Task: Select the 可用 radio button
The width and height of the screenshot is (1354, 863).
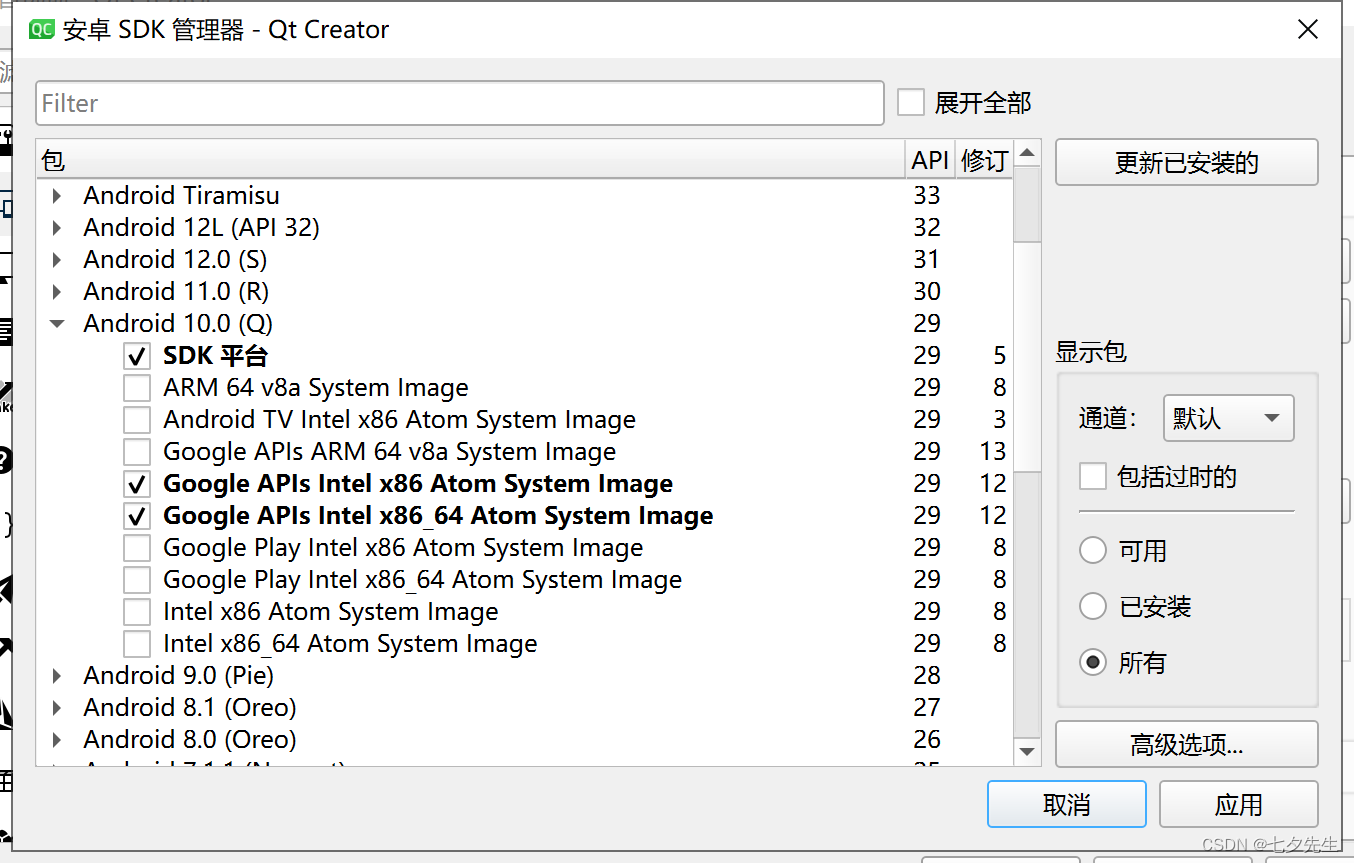Action: point(1093,551)
